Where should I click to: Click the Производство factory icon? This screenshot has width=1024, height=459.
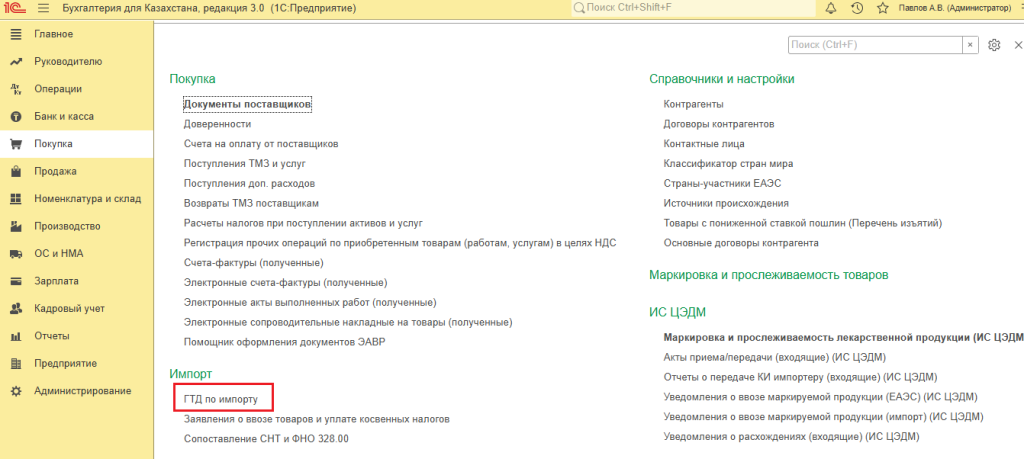pos(16,227)
